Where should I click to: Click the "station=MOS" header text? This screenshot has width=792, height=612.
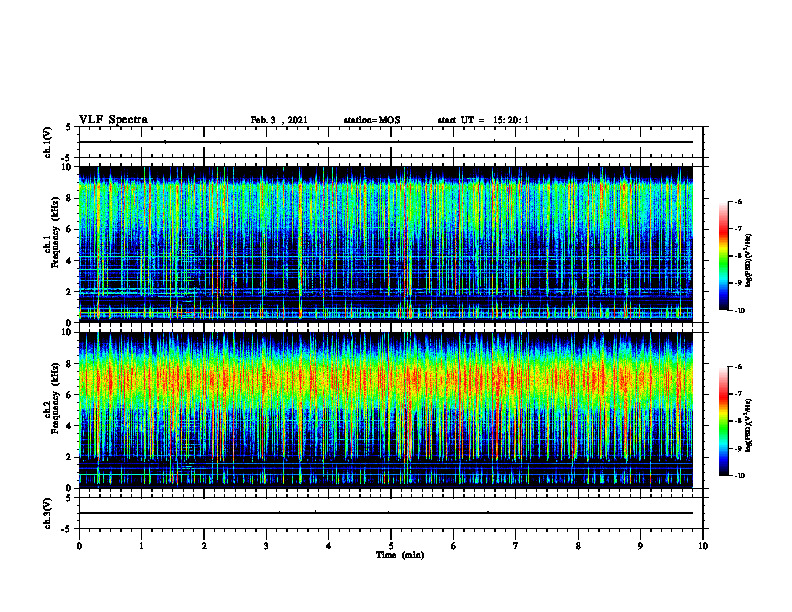(x=372, y=120)
